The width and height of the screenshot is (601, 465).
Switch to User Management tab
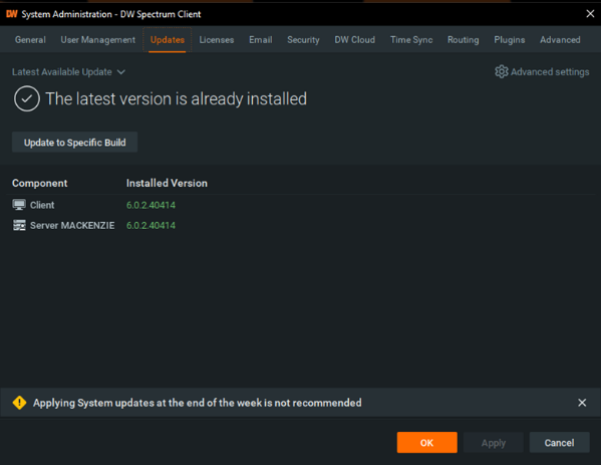(x=98, y=40)
